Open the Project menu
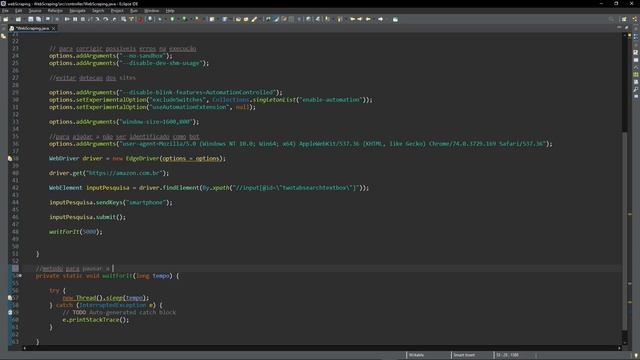640x360 pixels. (x=117, y=11)
